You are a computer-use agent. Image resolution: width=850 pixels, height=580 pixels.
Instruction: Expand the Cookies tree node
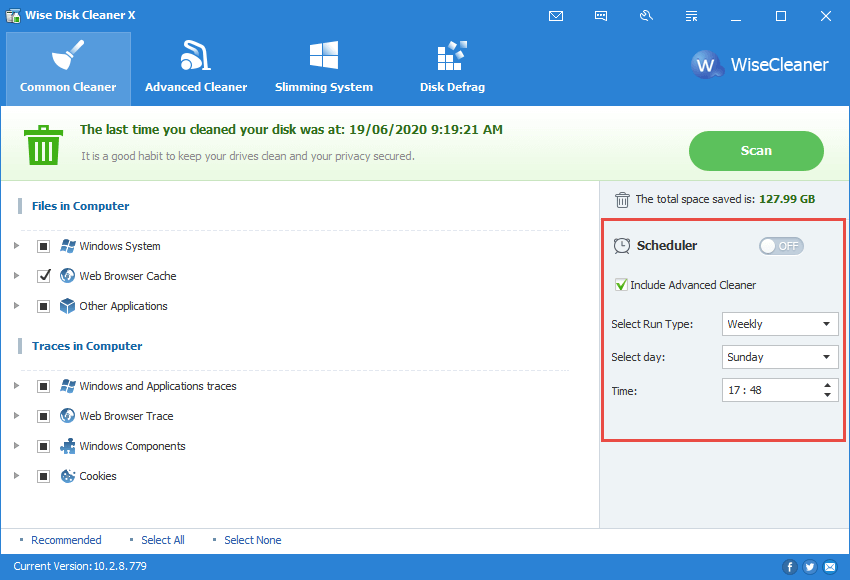[17, 476]
